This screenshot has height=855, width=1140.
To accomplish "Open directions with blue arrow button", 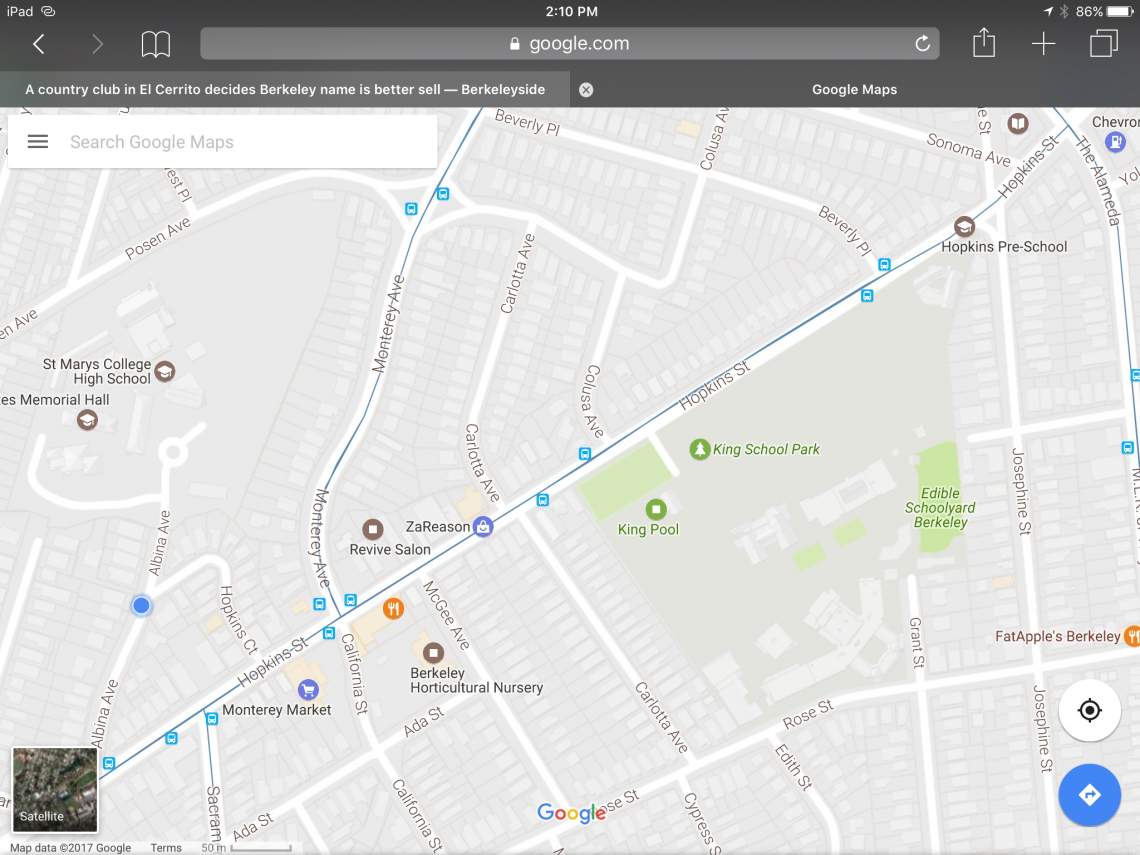I will pyautogui.click(x=1089, y=795).
